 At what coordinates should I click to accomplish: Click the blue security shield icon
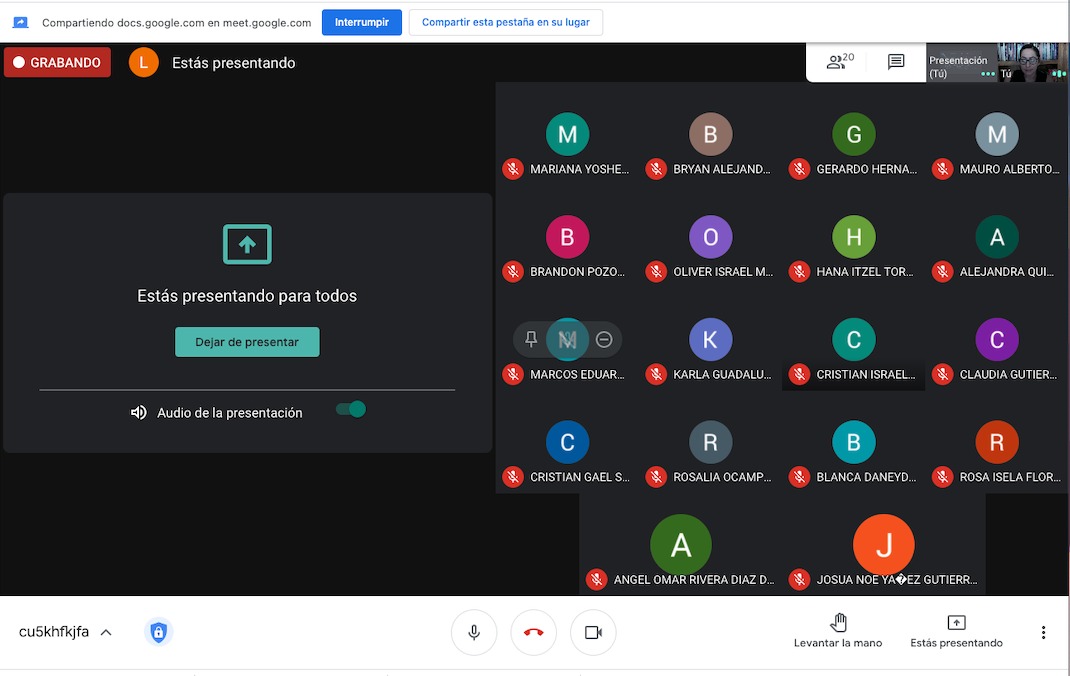pyautogui.click(x=158, y=632)
